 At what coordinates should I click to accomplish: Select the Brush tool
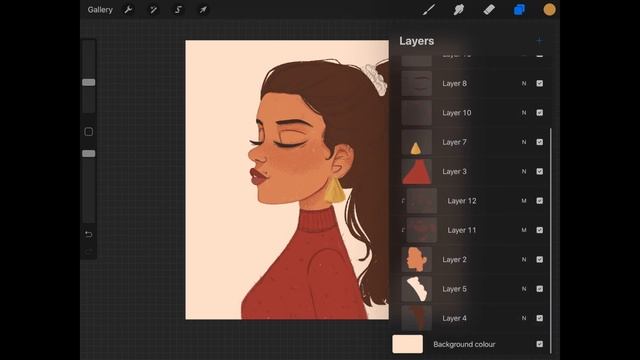pos(429,9)
